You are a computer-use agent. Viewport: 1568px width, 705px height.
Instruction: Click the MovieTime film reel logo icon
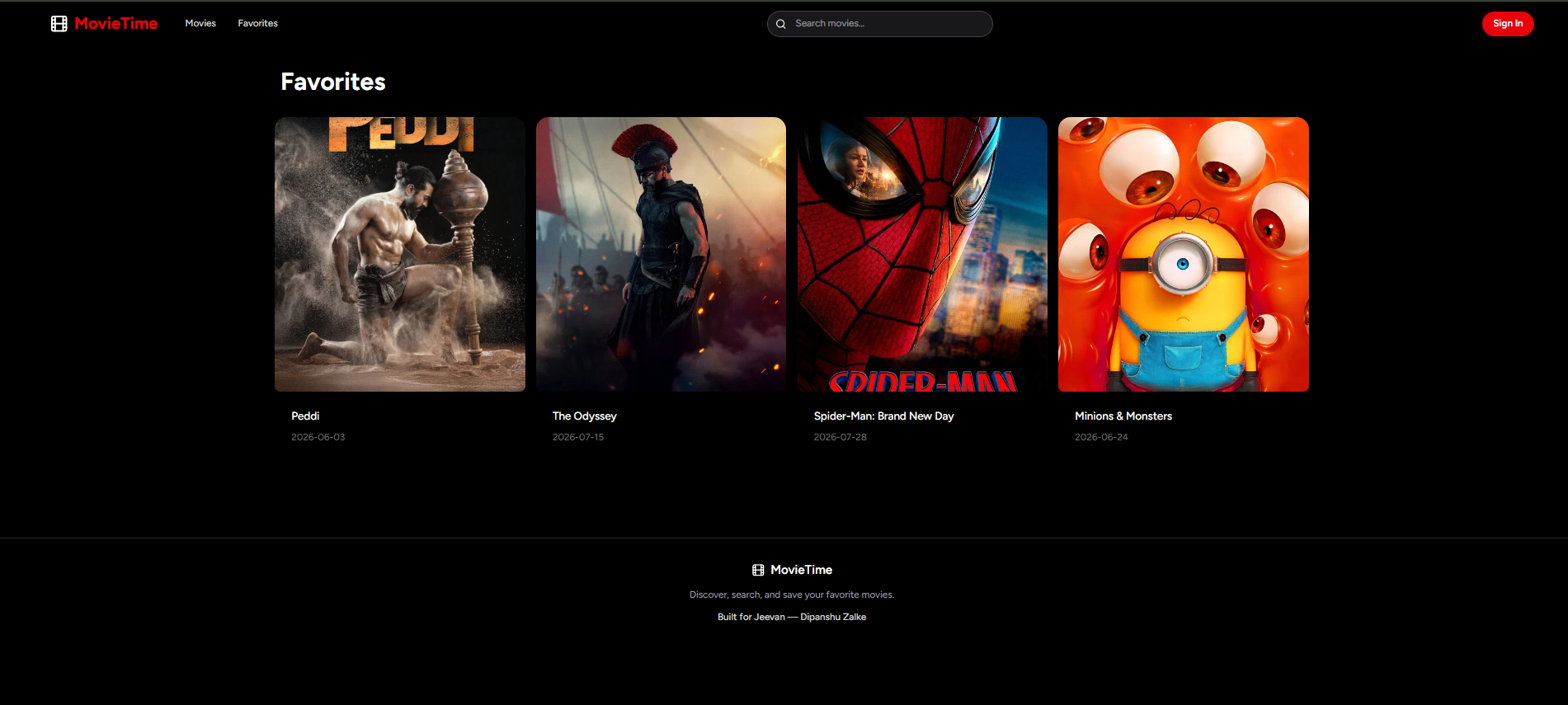coord(59,24)
